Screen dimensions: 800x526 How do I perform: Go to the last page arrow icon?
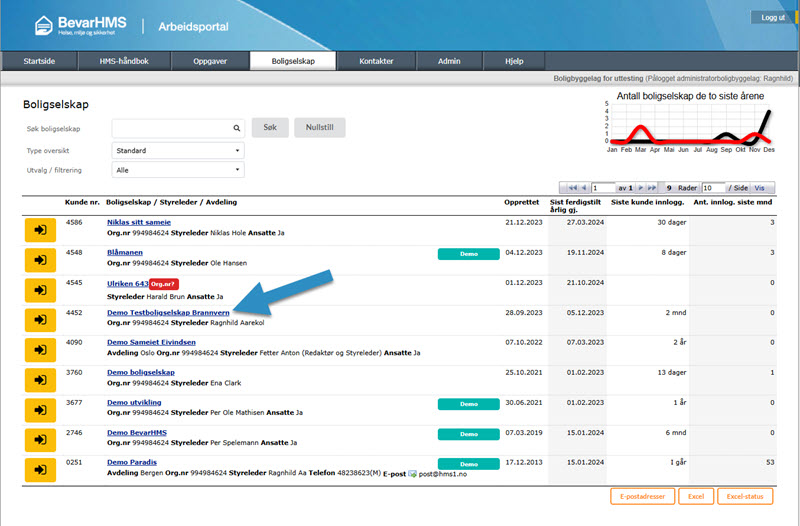tap(650, 188)
